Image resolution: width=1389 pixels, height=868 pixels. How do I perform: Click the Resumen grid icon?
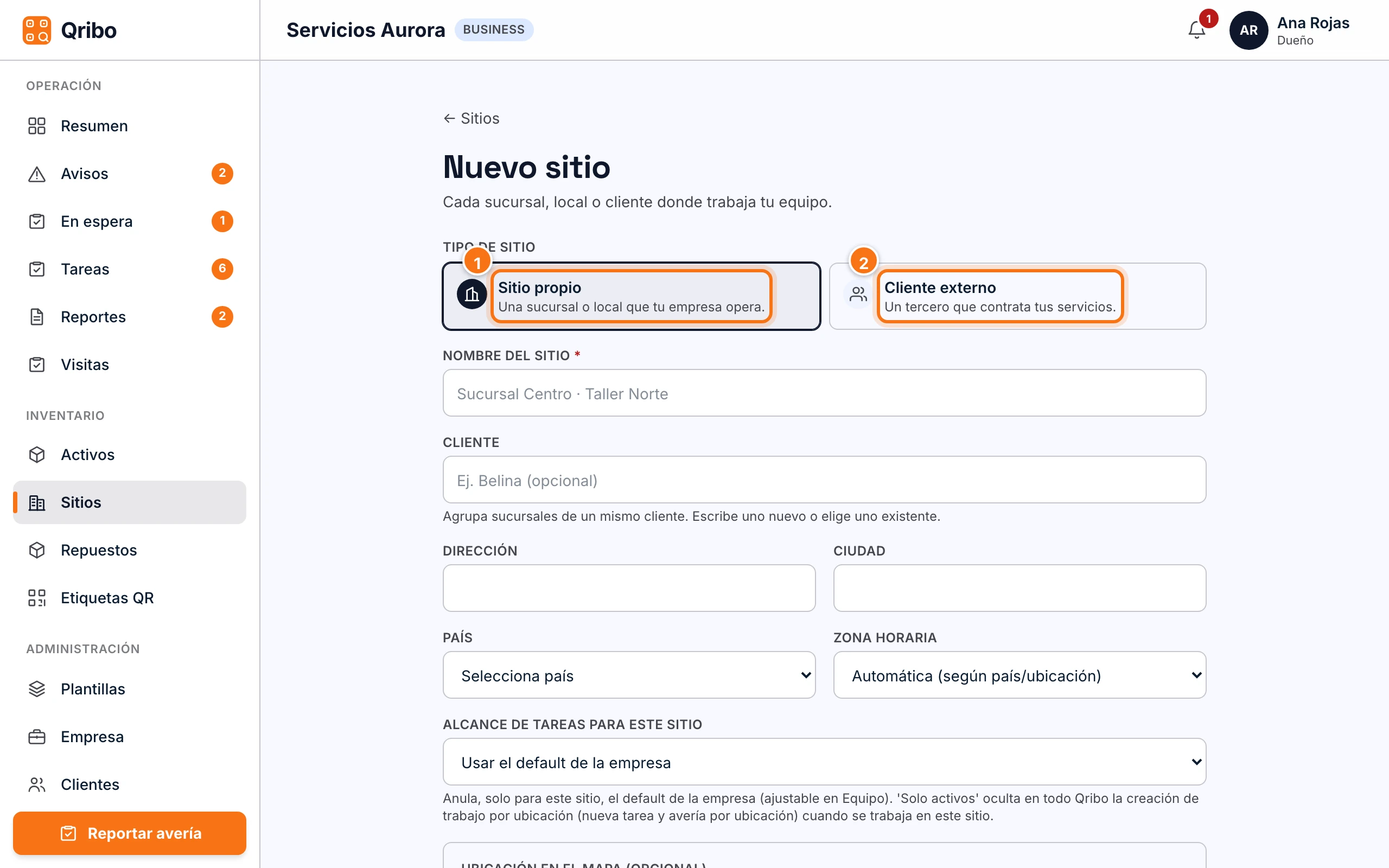point(37,126)
